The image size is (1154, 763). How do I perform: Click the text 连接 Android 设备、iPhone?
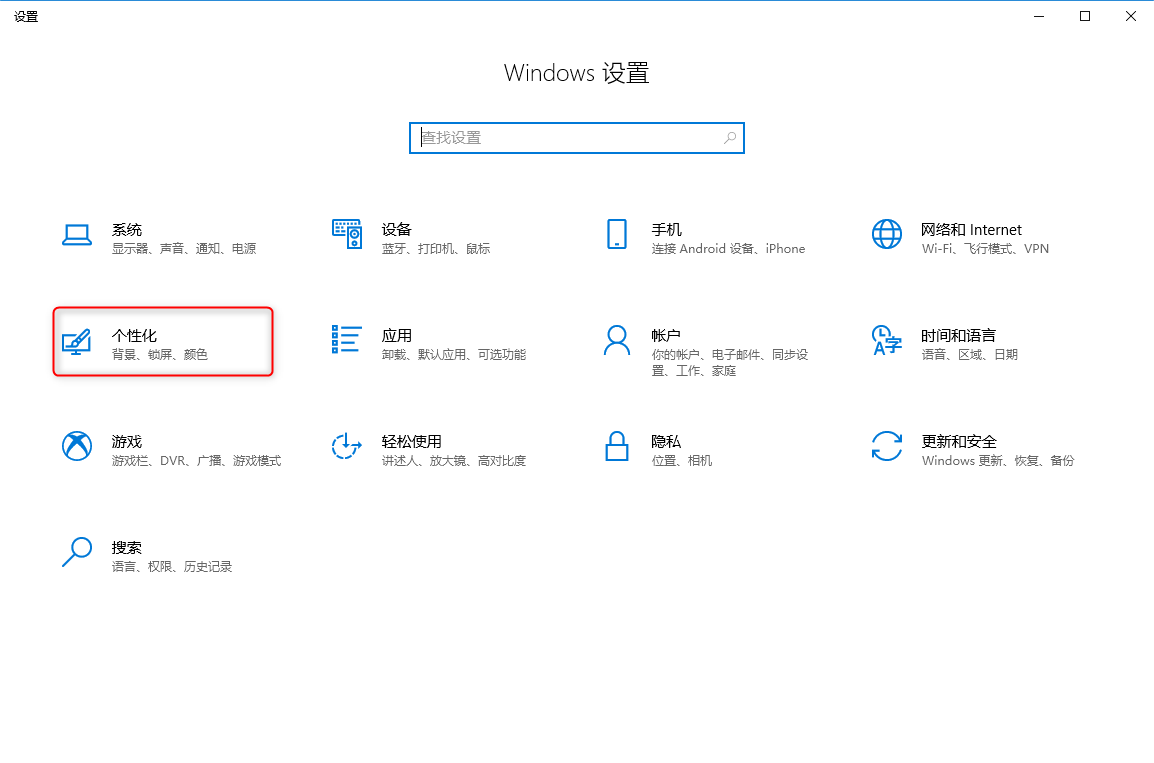pos(728,249)
